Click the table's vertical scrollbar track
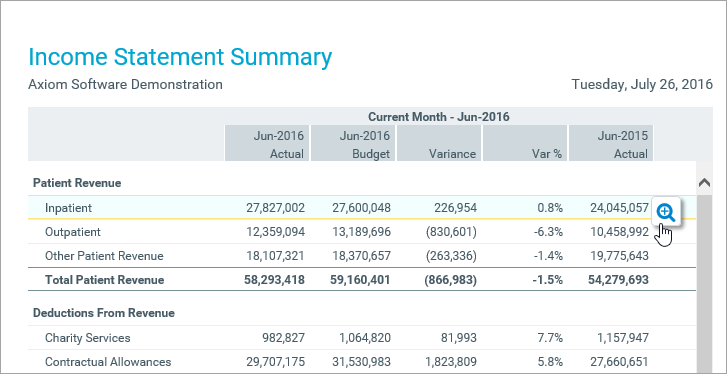 [x=704, y=283]
